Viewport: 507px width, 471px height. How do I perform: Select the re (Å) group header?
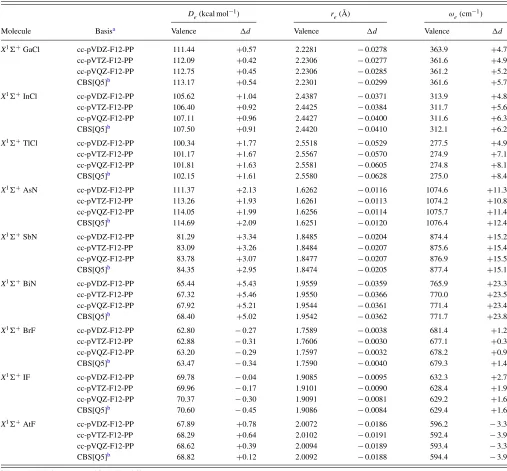click(x=340, y=14)
